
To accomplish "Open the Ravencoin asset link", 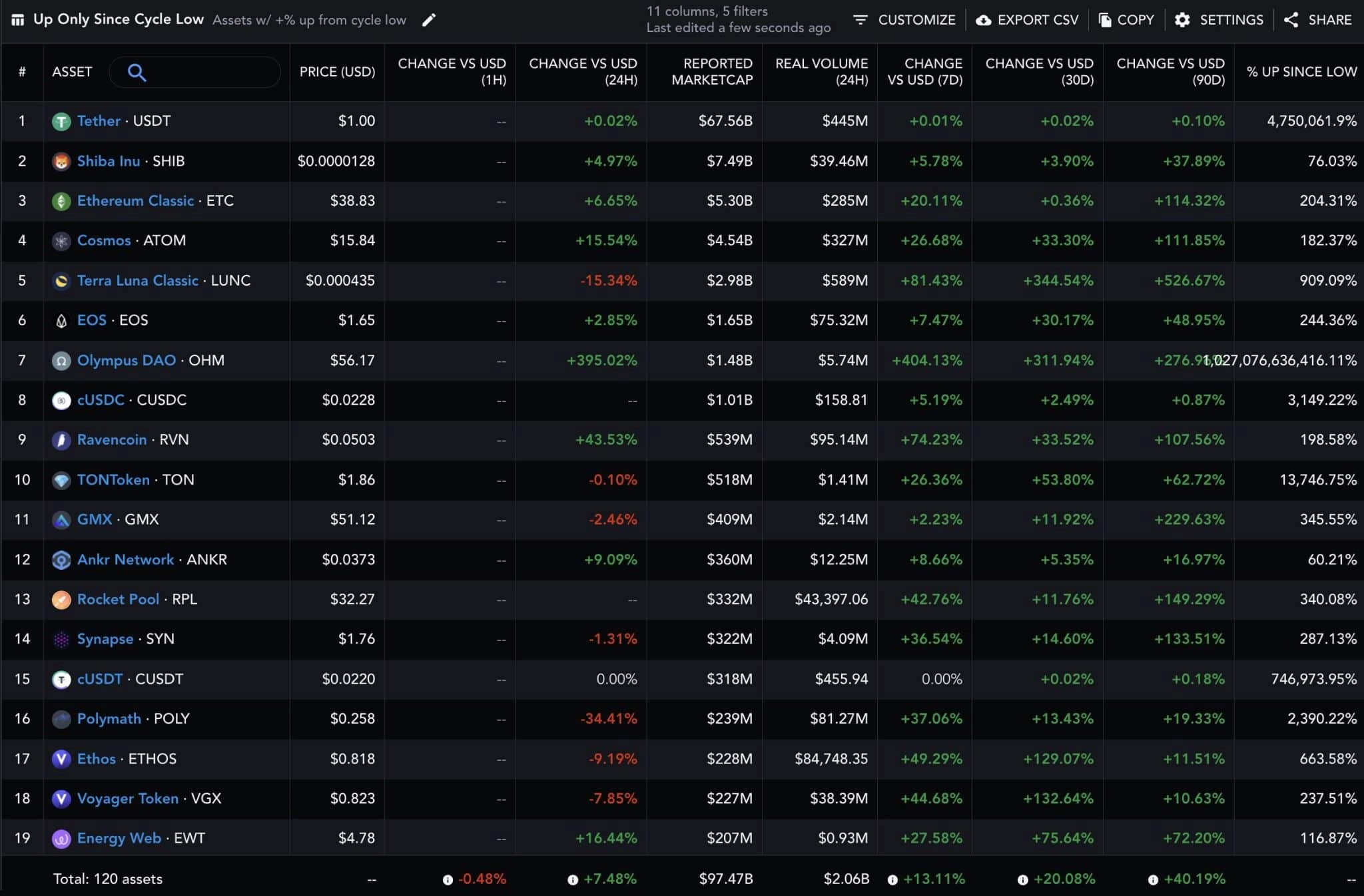I will (112, 440).
